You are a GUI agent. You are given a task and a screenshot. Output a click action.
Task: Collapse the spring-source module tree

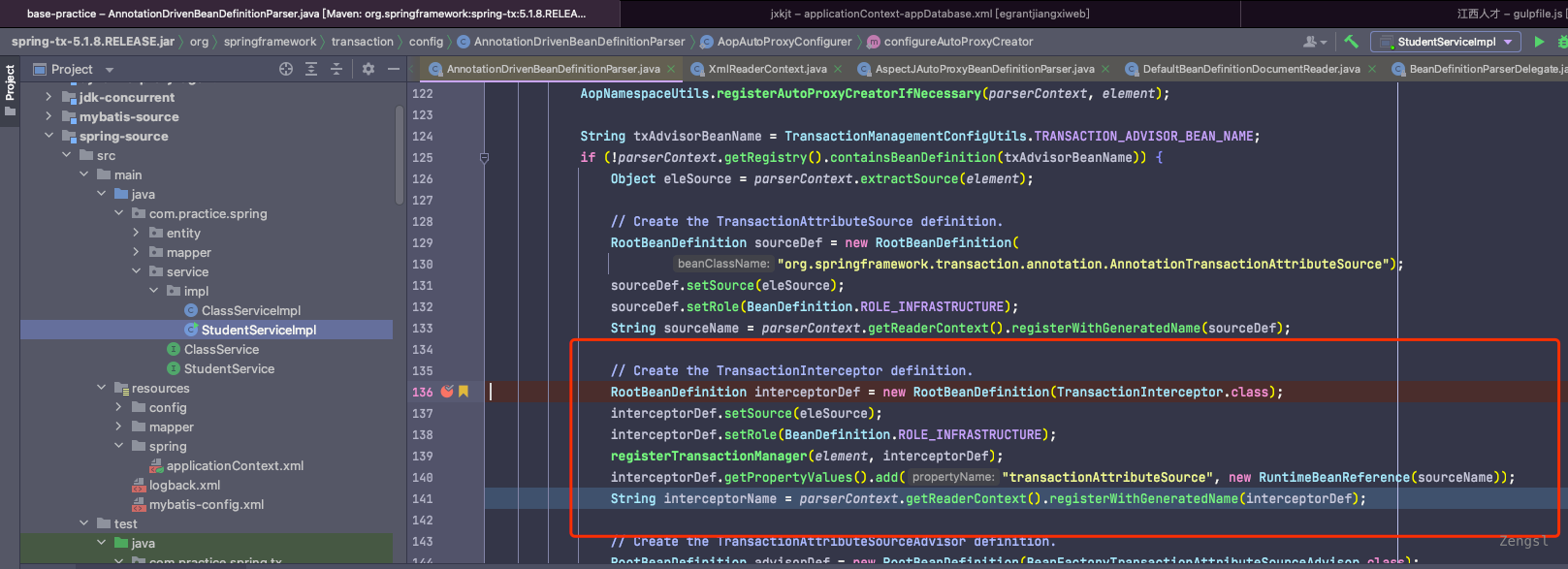coord(48,136)
